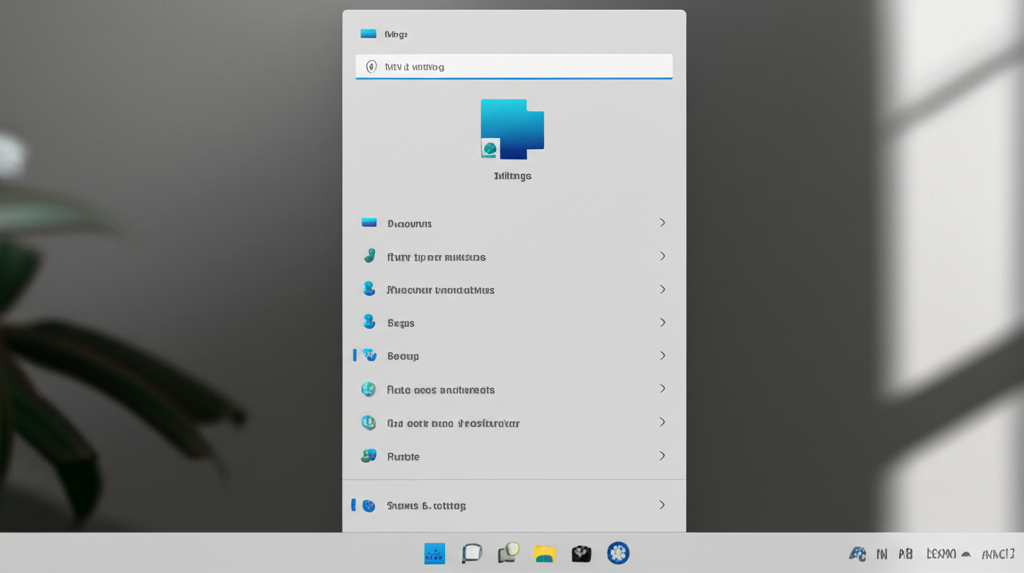Image resolution: width=1024 pixels, height=573 pixels.
Task: Click the second list item's green icon
Action: pyautogui.click(x=369, y=256)
